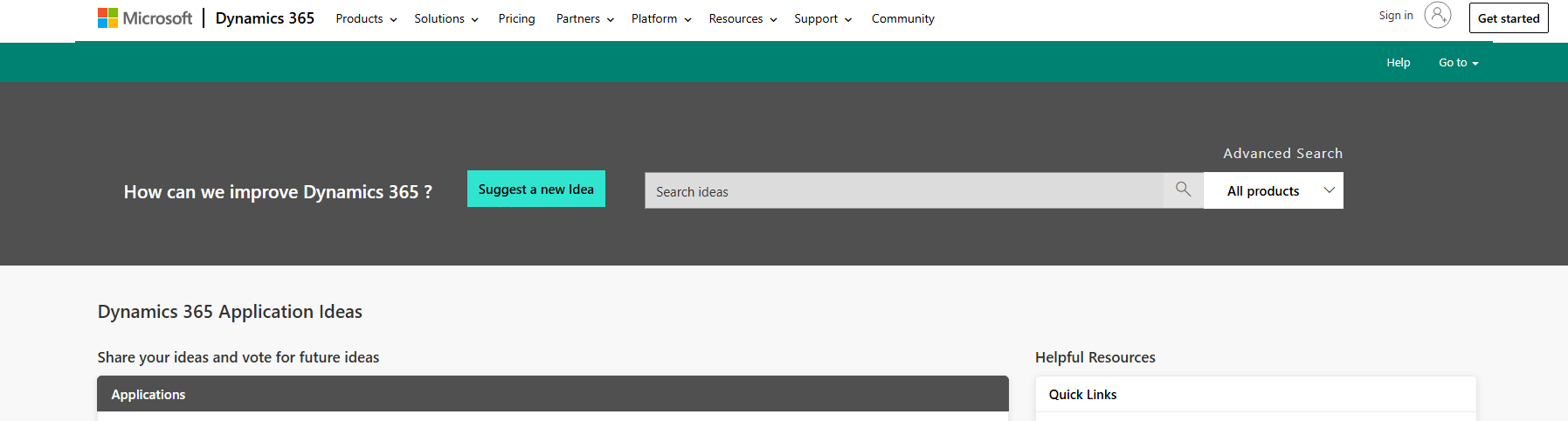The width and height of the screenshot is (1568, 421).
Task: Click the Get started button
Action: pyautogui.click(x=1509, y=18)
